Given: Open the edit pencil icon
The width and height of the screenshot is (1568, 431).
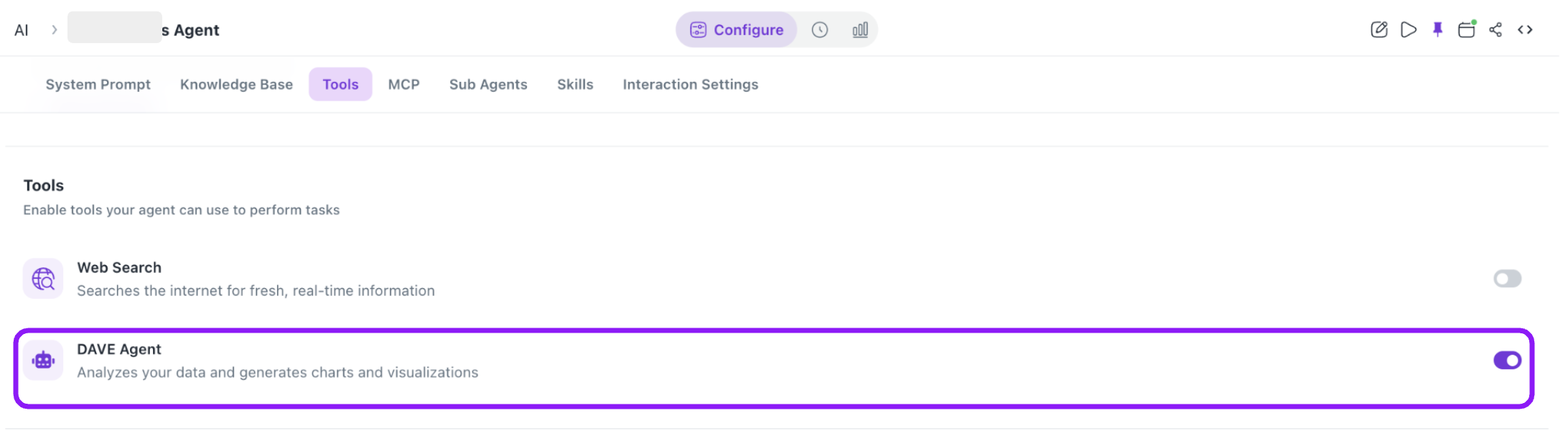Looking at the screenshot, I should point(1378,29).
